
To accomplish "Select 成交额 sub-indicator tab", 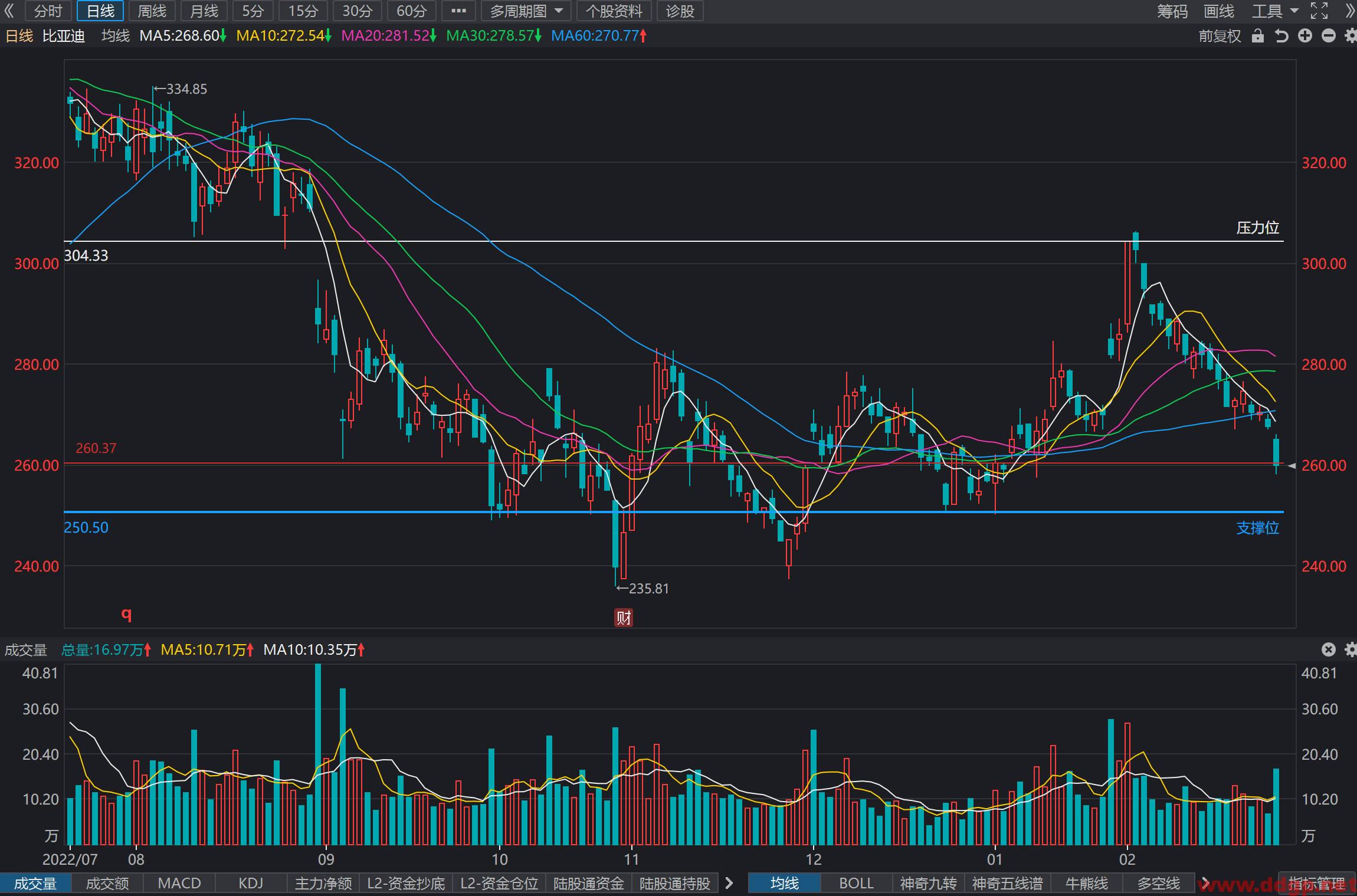I will [107, 883].
